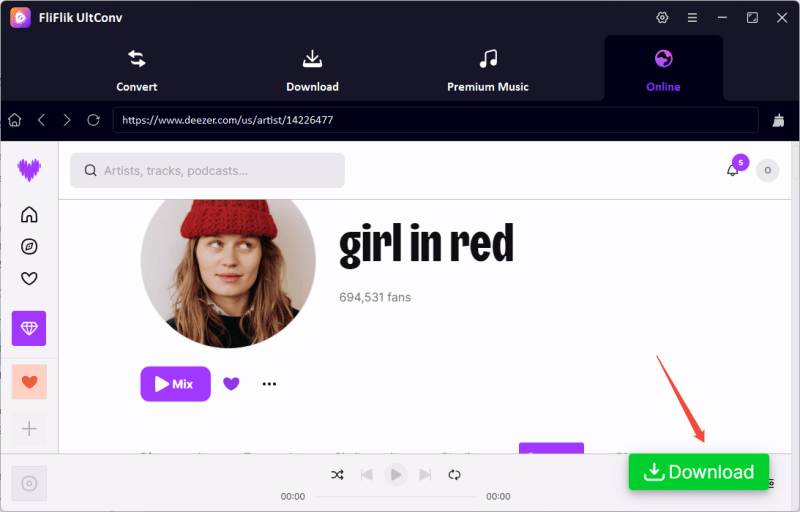Go back with the left arrow

click(x=41, y=120)
